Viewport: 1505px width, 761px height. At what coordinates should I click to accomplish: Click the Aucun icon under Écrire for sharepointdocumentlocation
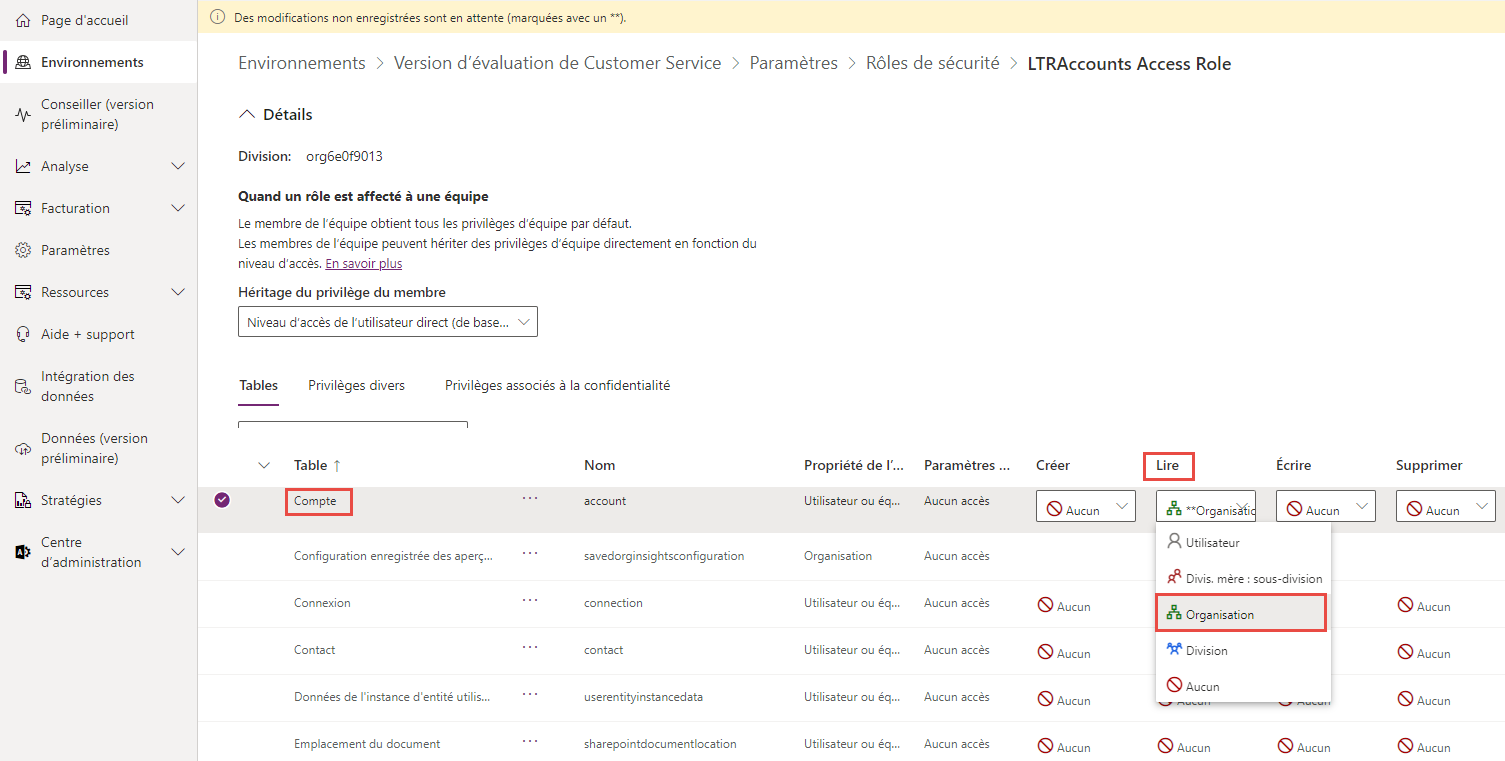(1285, 746)
